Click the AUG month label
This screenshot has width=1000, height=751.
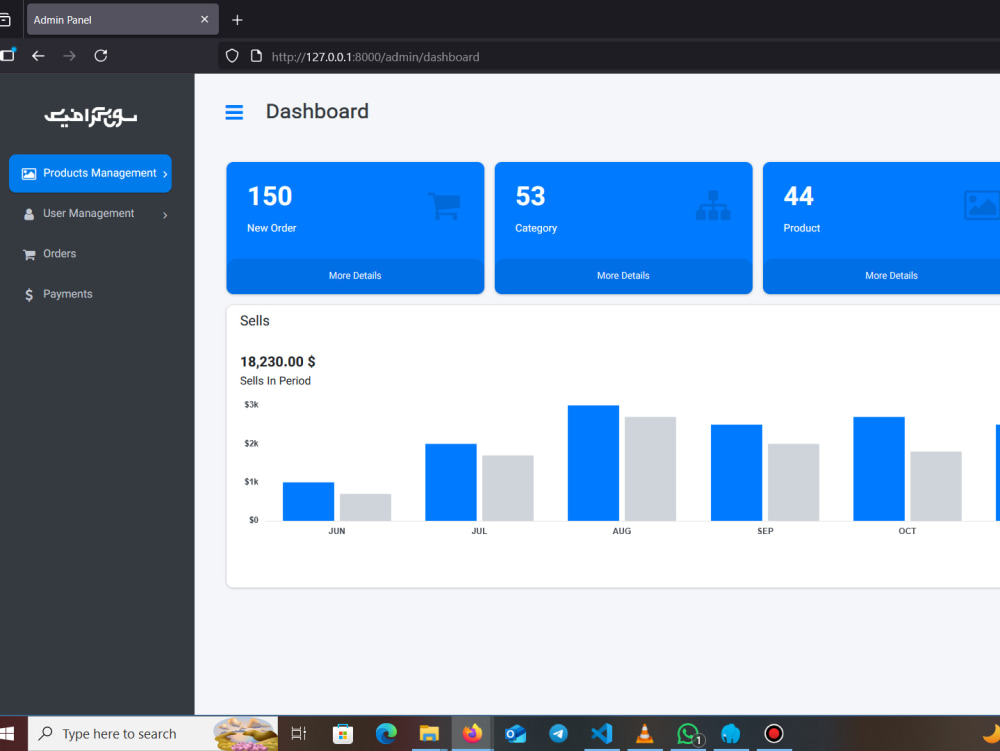622,531
